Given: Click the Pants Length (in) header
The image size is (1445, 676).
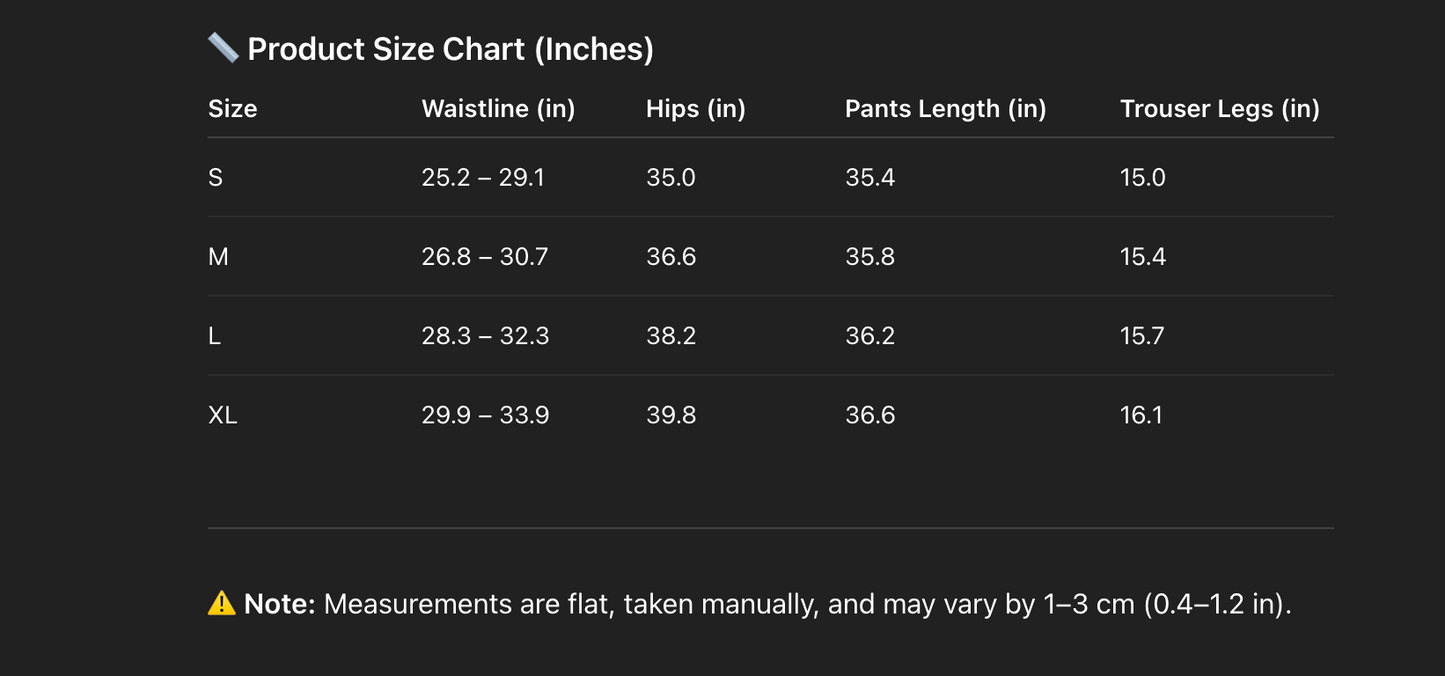Looking at the screenshot, I should click(945, 109).
